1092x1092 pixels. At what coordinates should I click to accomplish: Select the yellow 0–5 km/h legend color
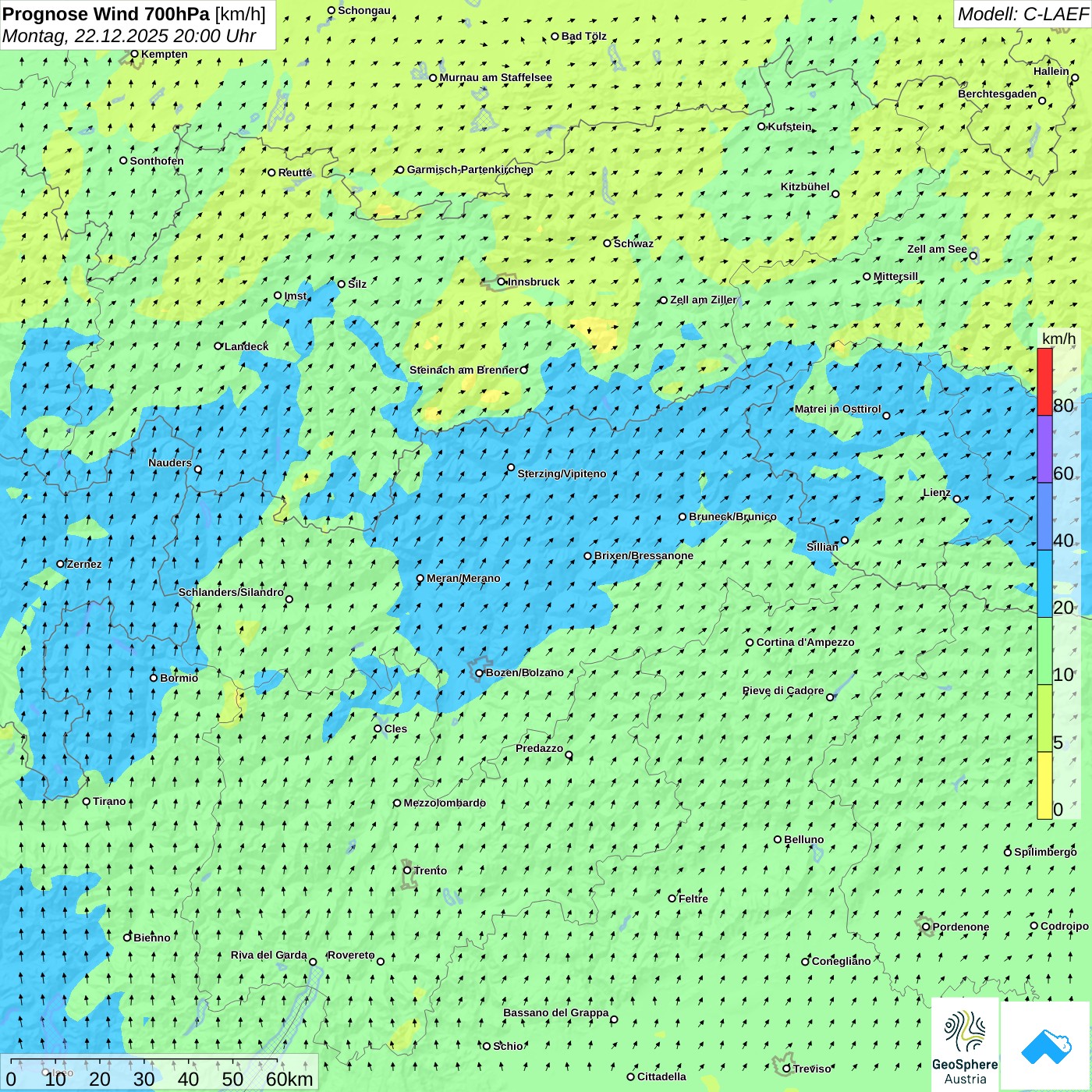[1044, 785]
